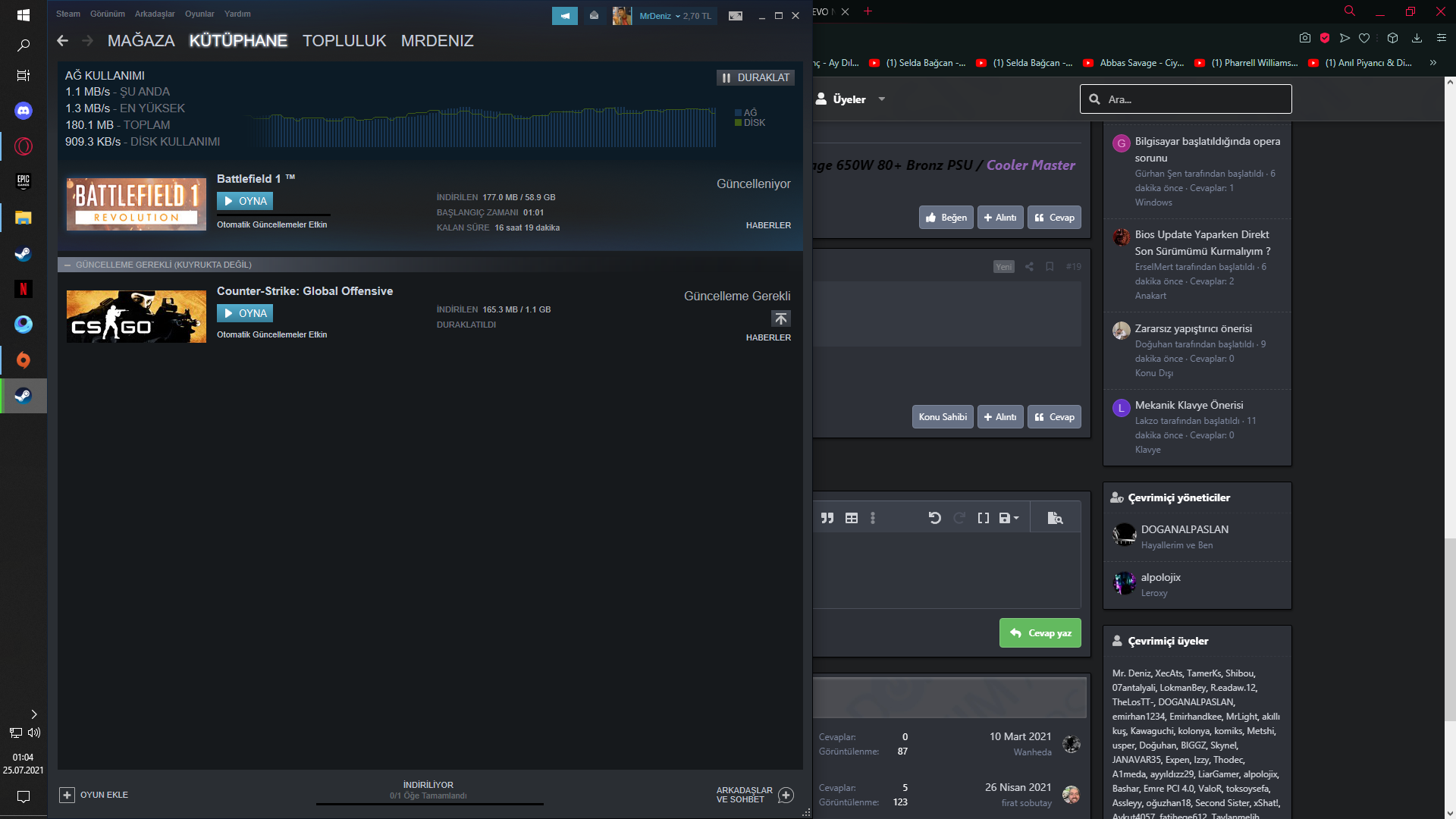Click the Battlefield 1 Revolution thumbnail
This screenshot has height=819, width=1456.
click(136, 205)
